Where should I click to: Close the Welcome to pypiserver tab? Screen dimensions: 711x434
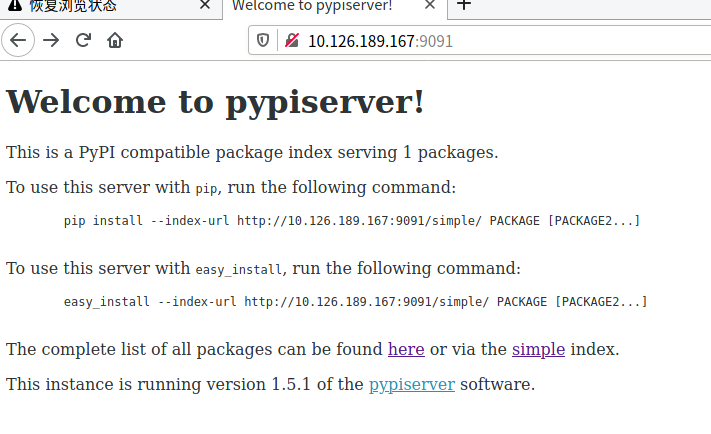pyautogui.click(x=430, y=5)
